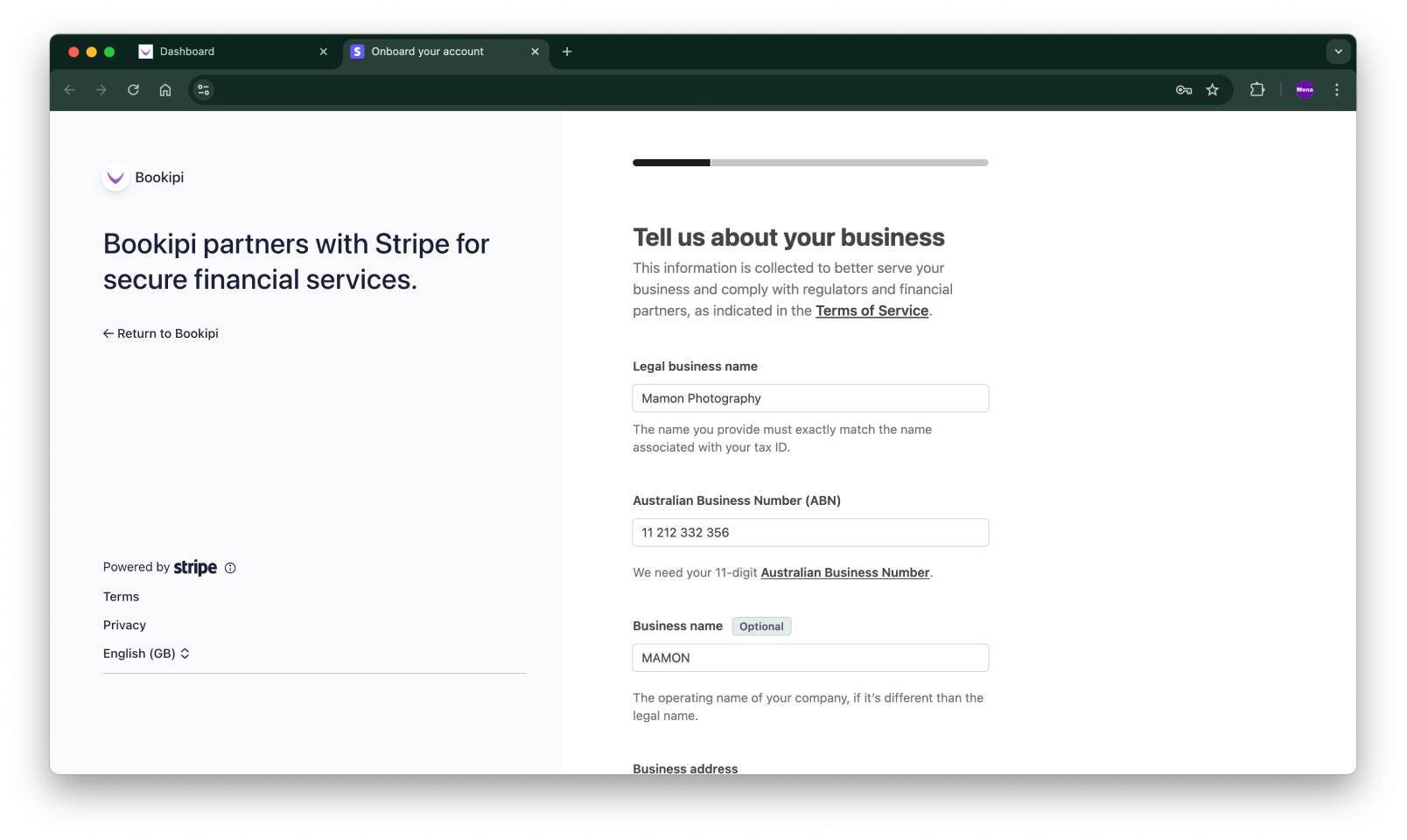Reload the page

point(133,89)
